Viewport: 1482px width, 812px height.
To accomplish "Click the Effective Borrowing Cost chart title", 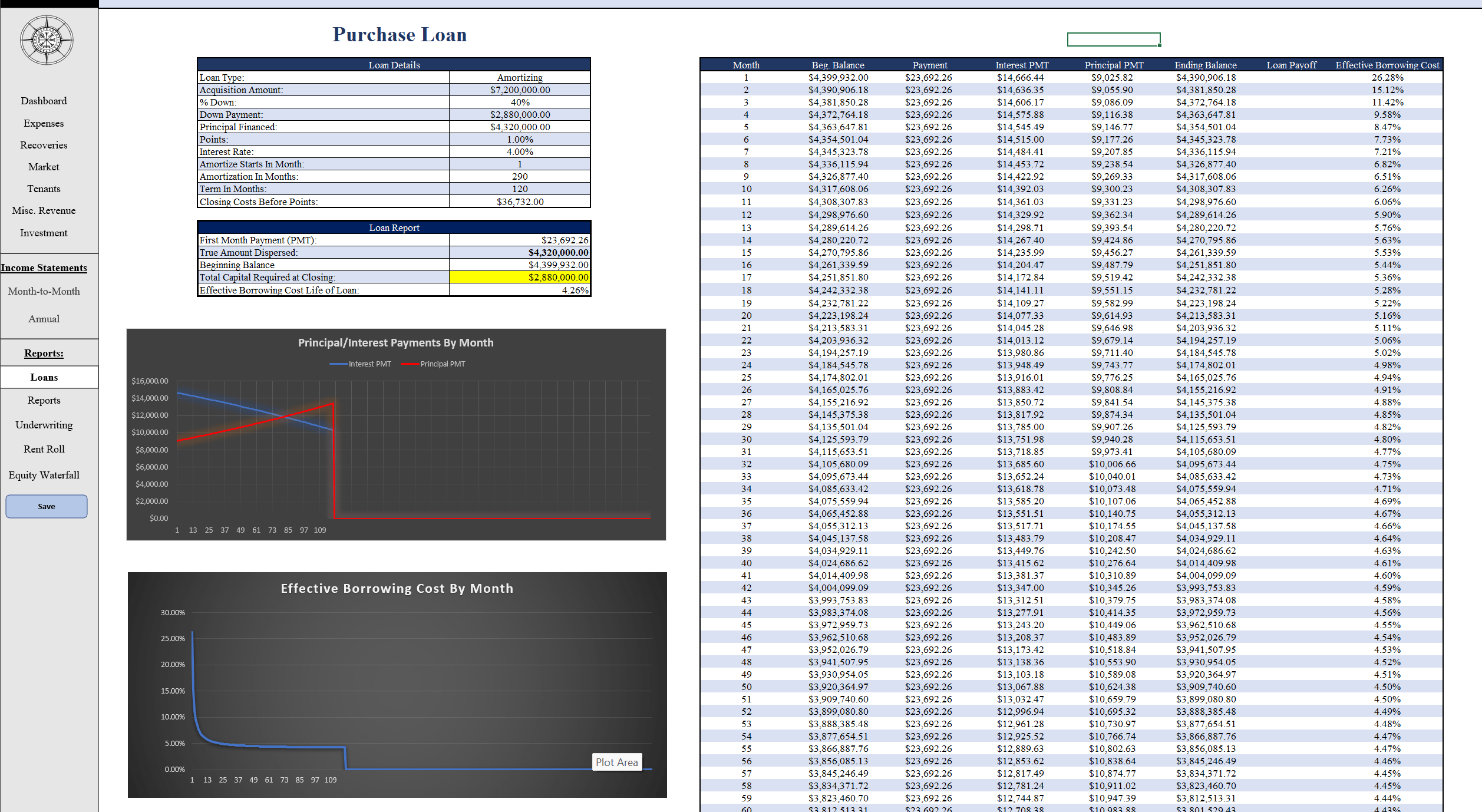I will [x=397, y=588].
